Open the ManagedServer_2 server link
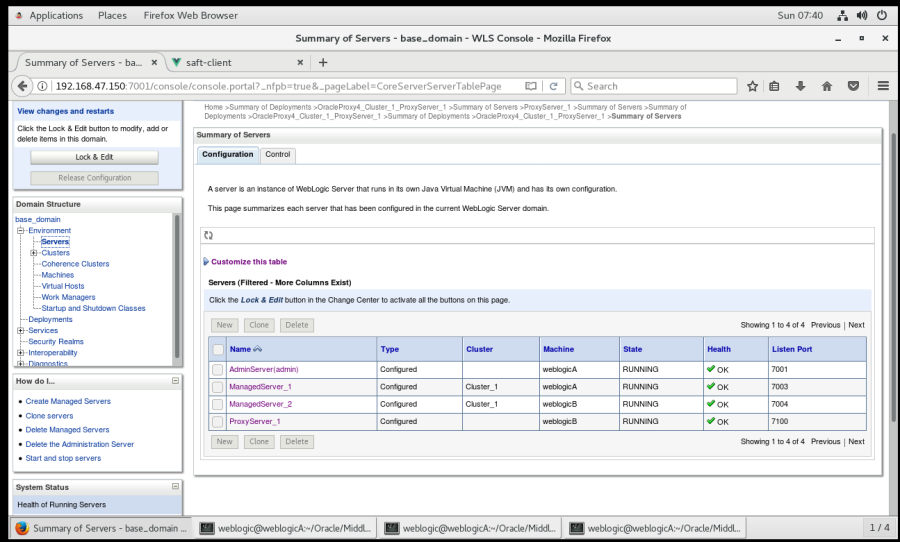The width and height of the screenshot is (900, 542). tap(261, 404)
